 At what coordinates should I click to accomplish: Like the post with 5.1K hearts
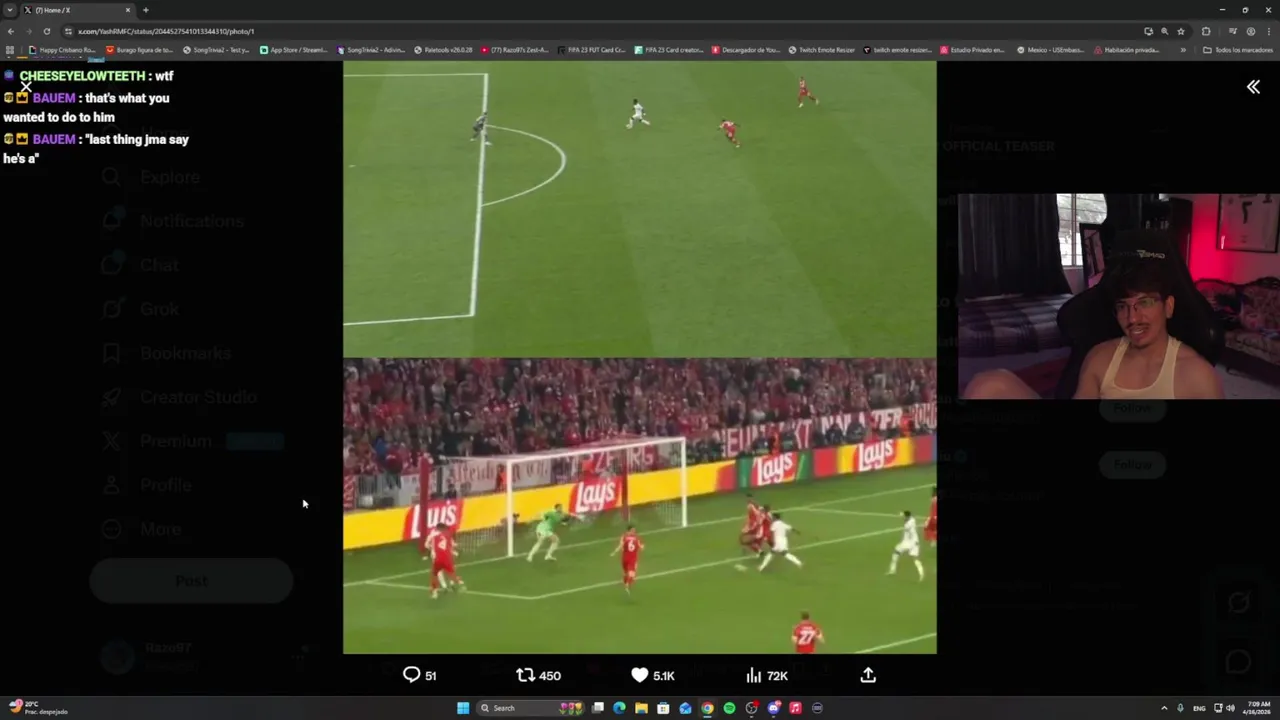pyautogui.click(x=640, y=675)
